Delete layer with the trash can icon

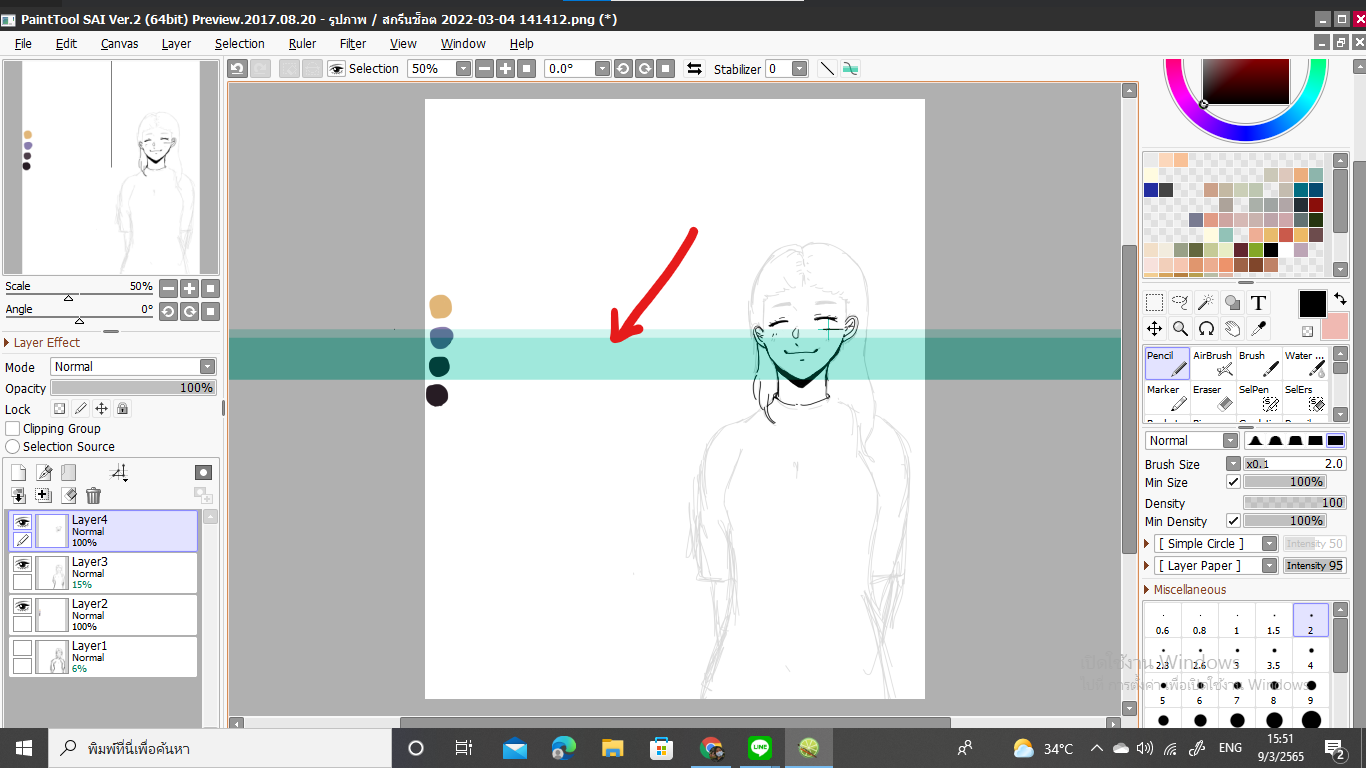coord(93,495)
